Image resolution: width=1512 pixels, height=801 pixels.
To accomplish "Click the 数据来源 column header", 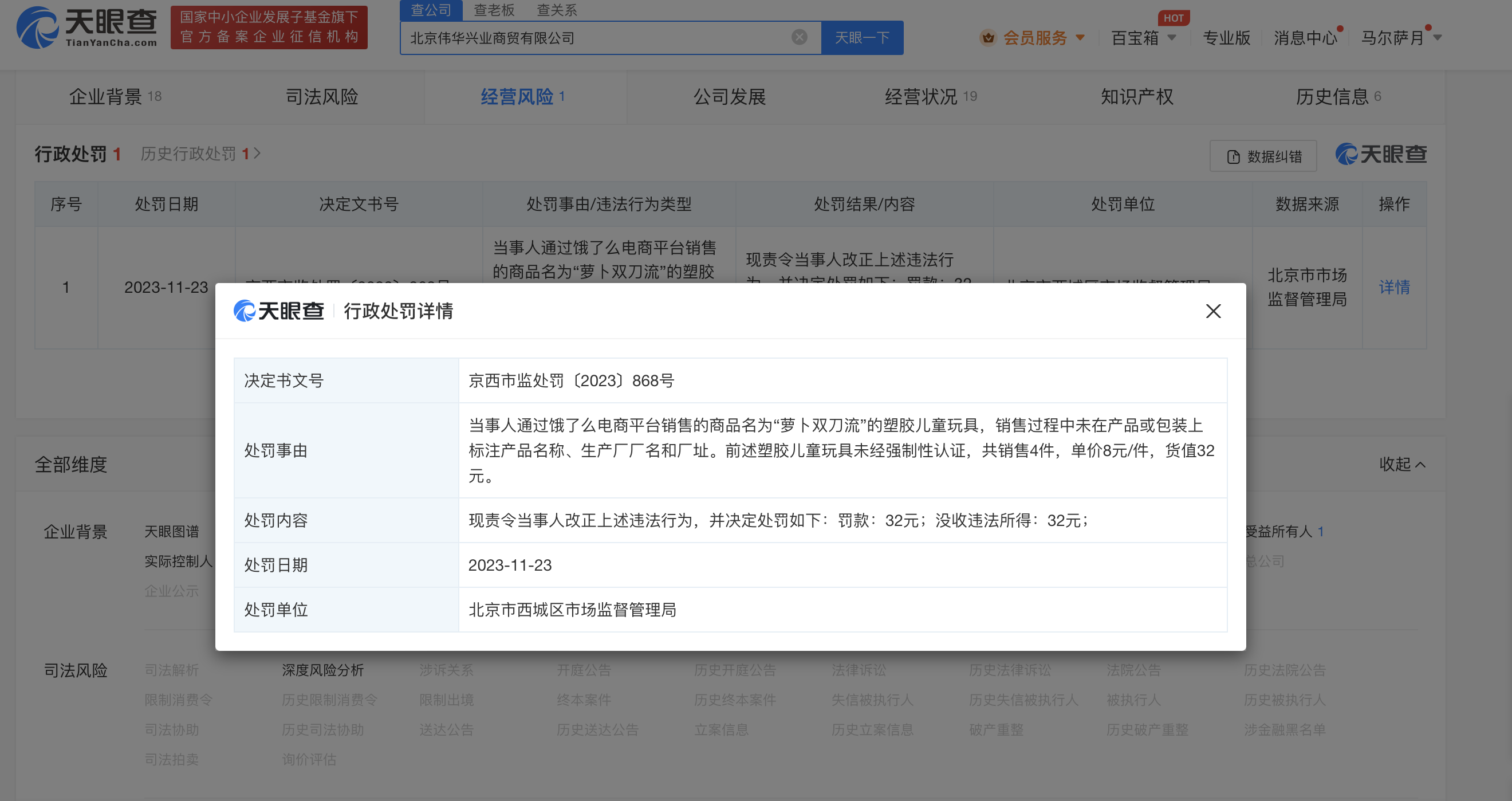I will pos(1307,205).
